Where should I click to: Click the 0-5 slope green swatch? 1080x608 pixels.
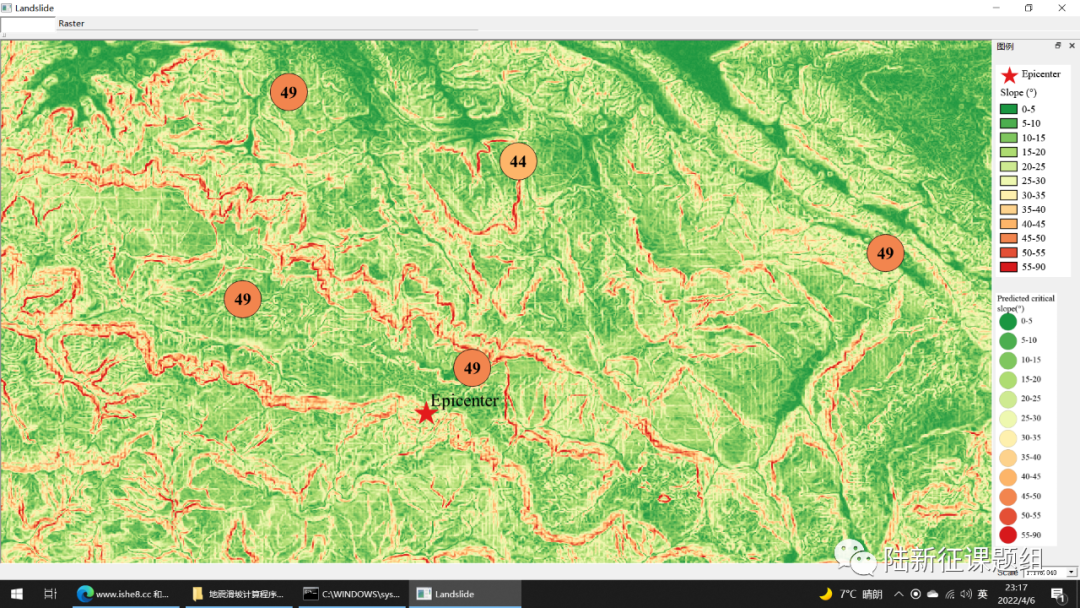coord(1008,109)
